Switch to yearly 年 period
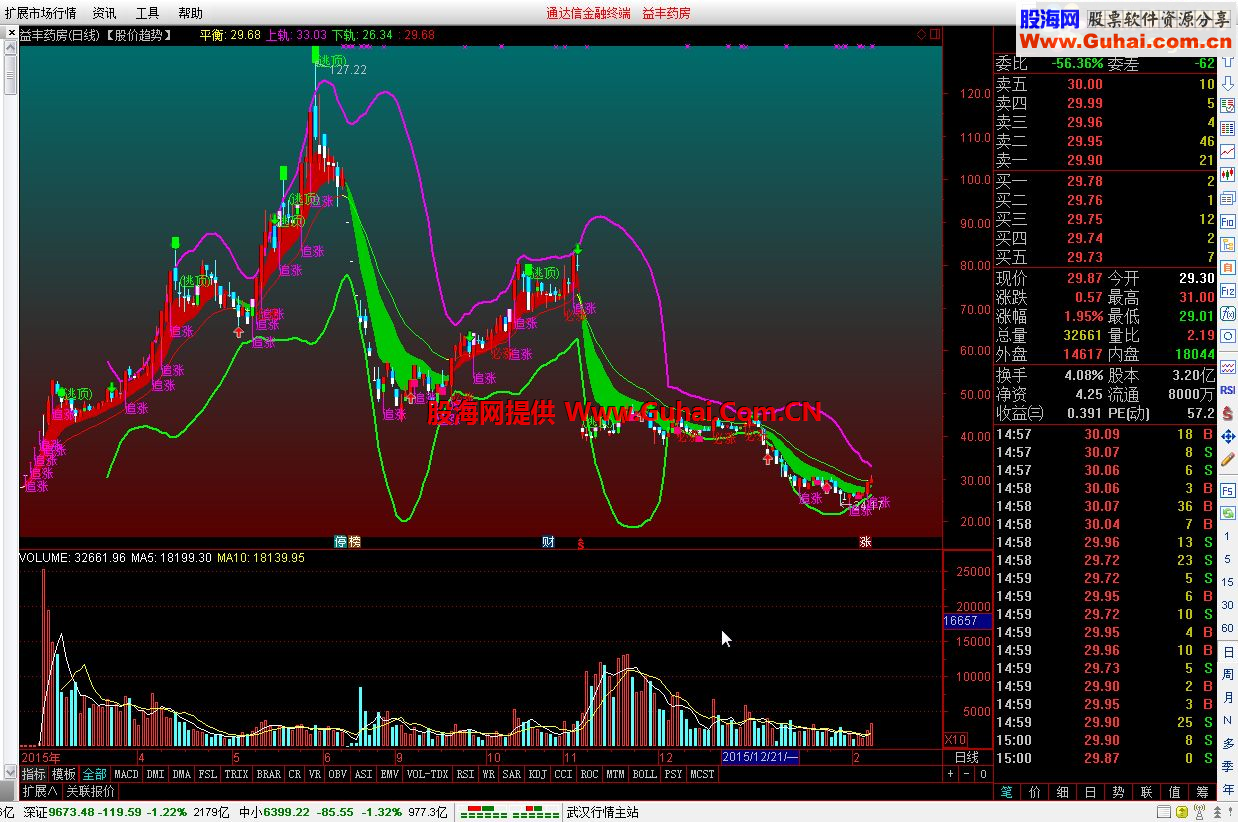The height and width of the screenshot is (822, 1238). [1227, 789]
